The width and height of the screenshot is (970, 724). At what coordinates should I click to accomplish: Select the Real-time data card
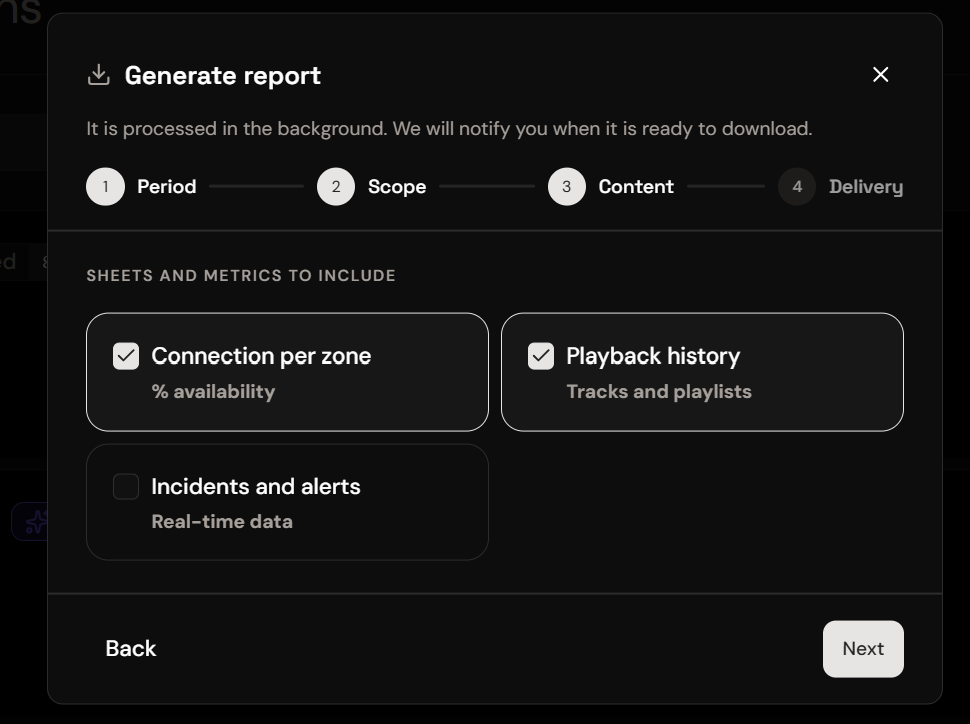coord(287,502)
